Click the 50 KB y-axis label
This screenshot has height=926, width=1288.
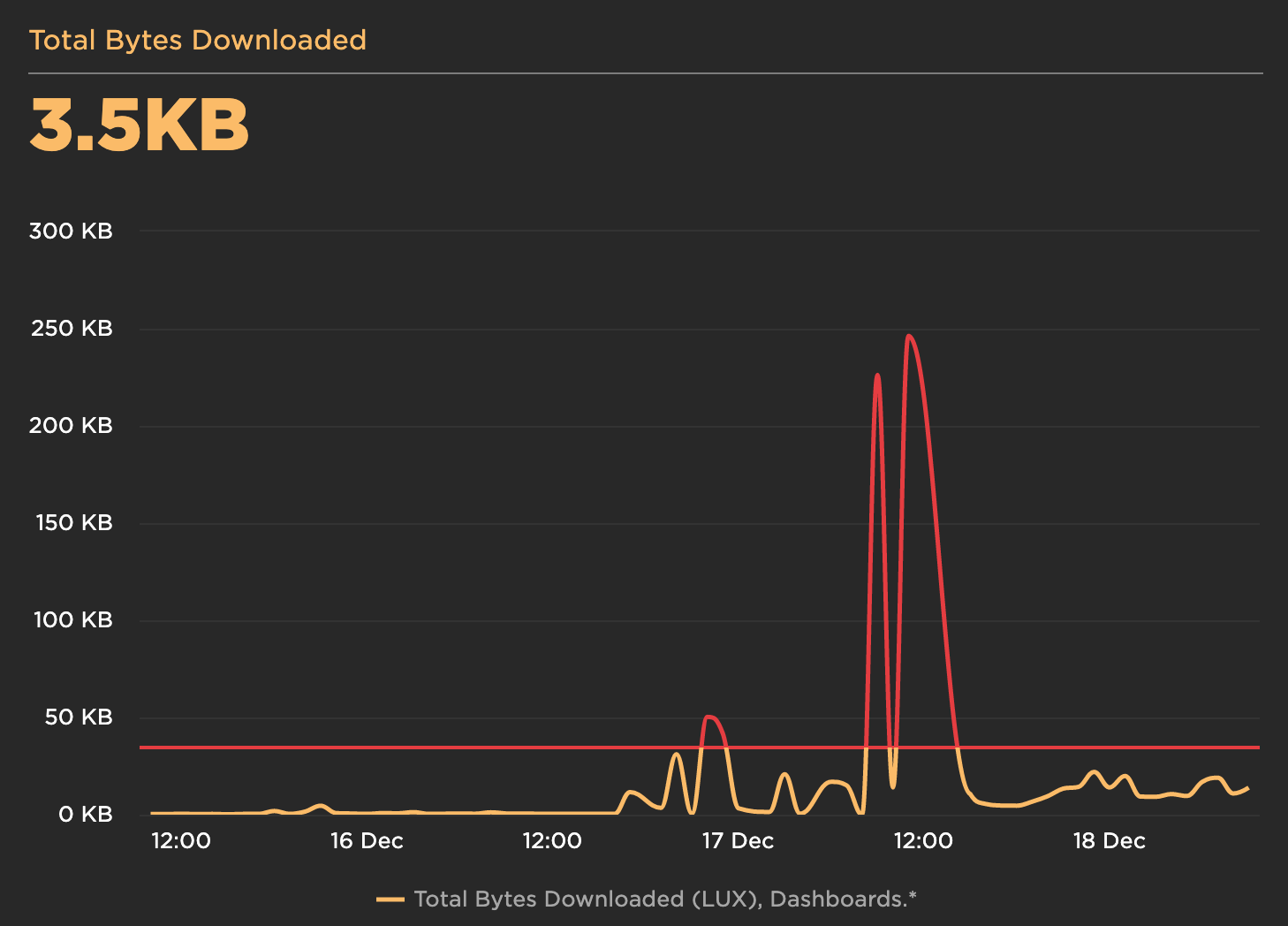point(79,717)
